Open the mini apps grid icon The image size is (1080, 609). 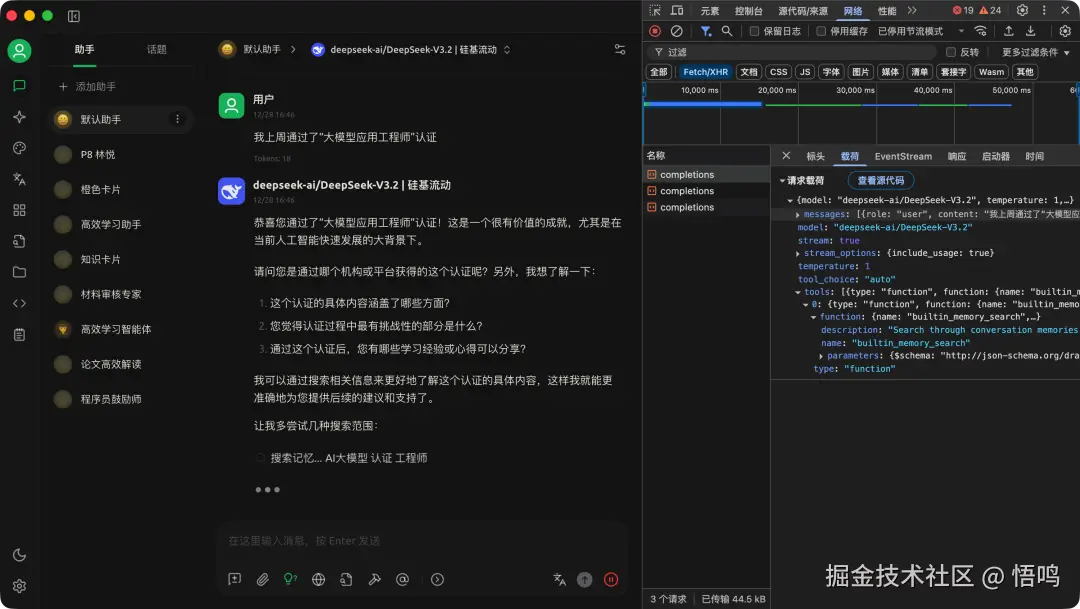point(19,210)
